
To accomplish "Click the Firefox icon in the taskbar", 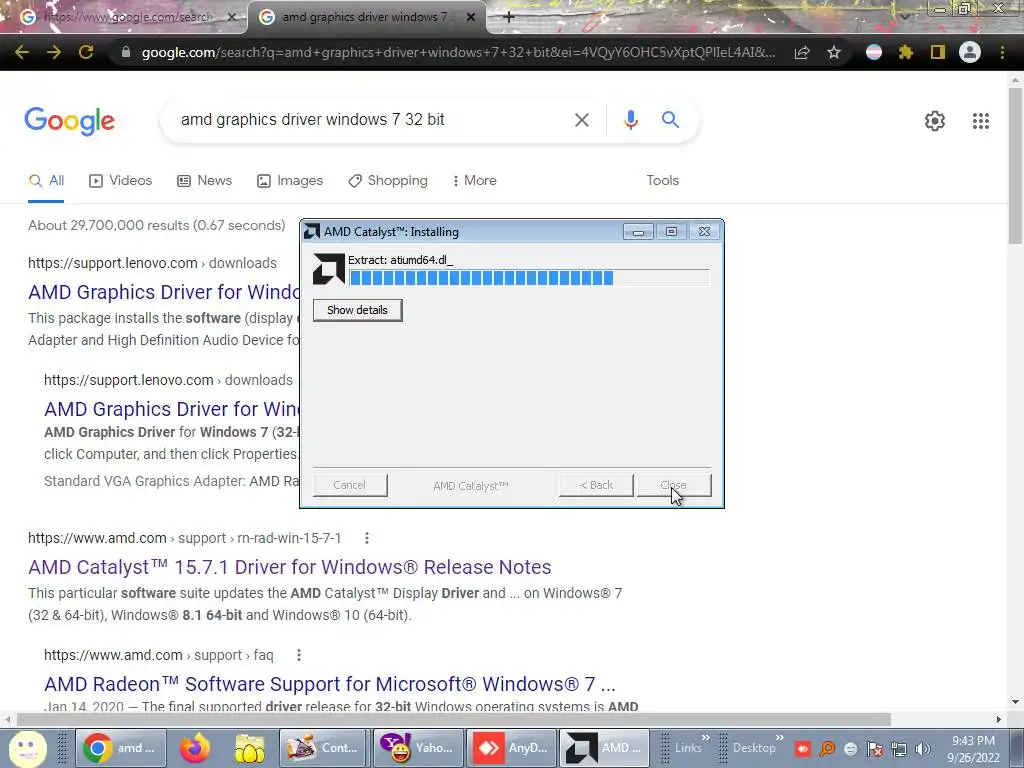I will [195, 748].
